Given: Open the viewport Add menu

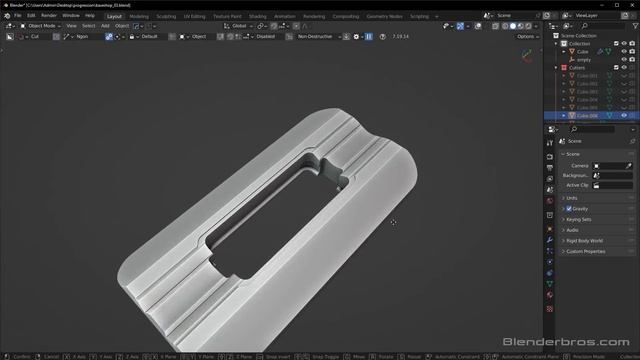Looking at the screenshot, I should coord(105,26).
